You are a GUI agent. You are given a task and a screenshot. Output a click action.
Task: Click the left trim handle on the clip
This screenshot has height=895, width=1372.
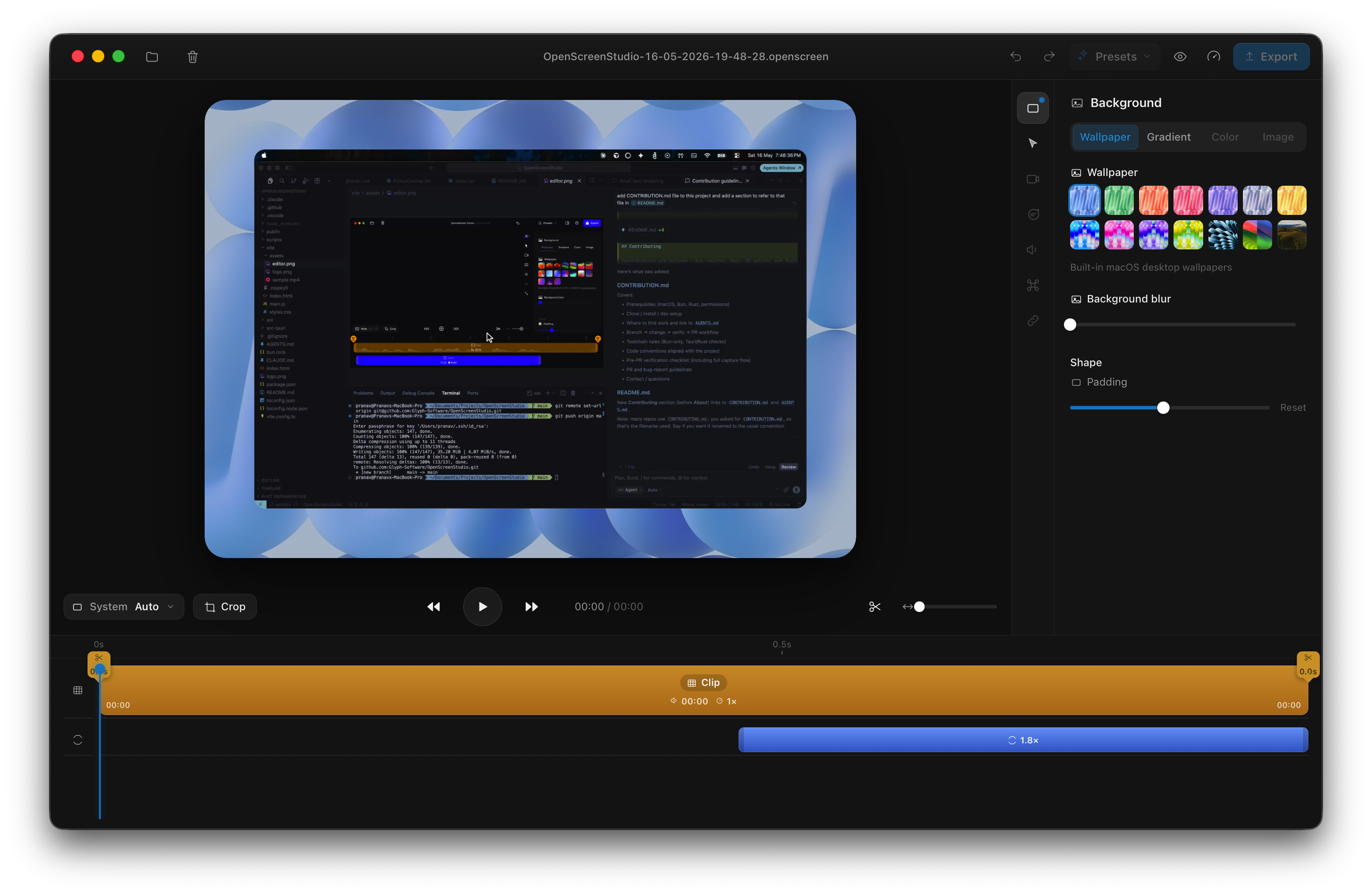[x=99, y=665]
